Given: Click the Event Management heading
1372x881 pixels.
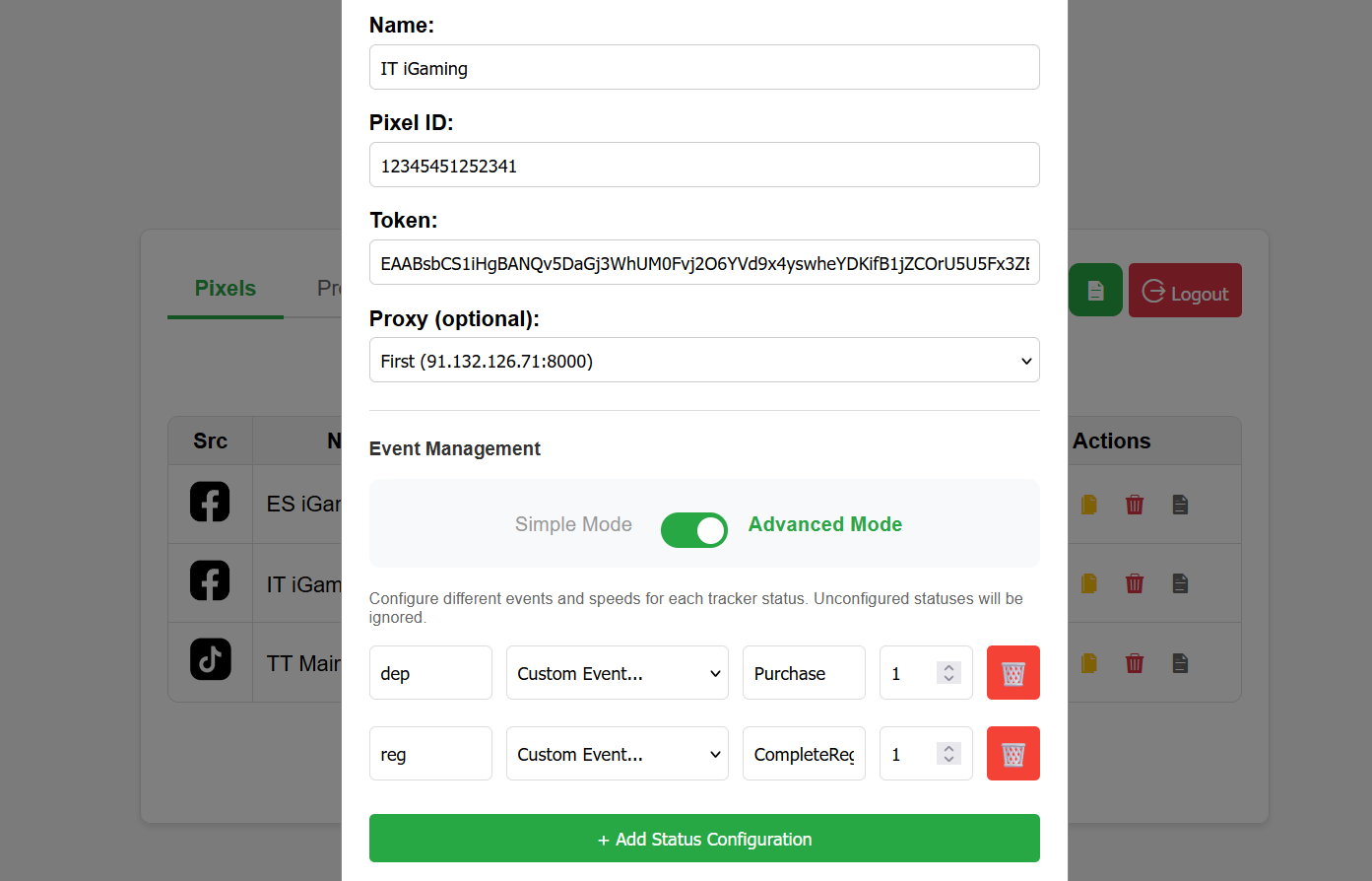Looking at the screenshot, I should [455, 448].
